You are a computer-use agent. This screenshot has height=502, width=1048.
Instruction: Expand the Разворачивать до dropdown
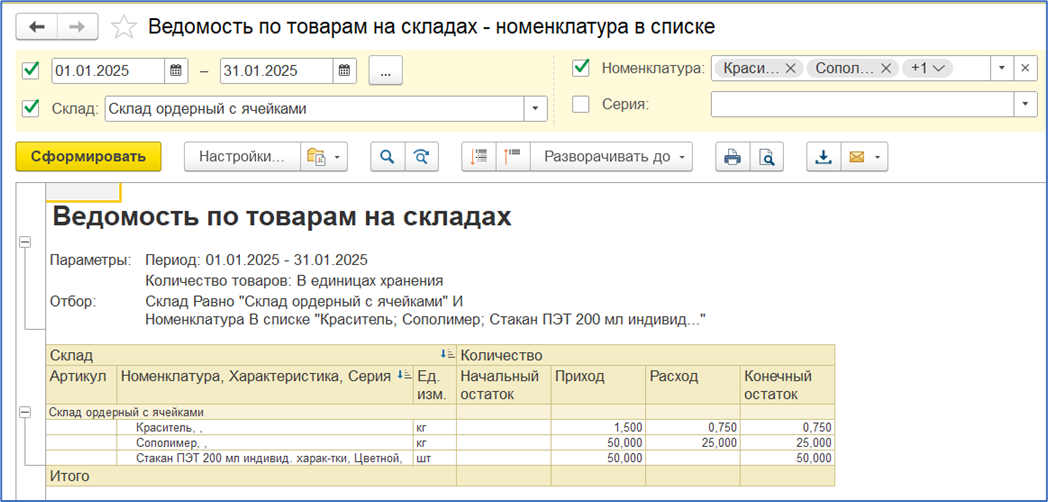point(612,157)
